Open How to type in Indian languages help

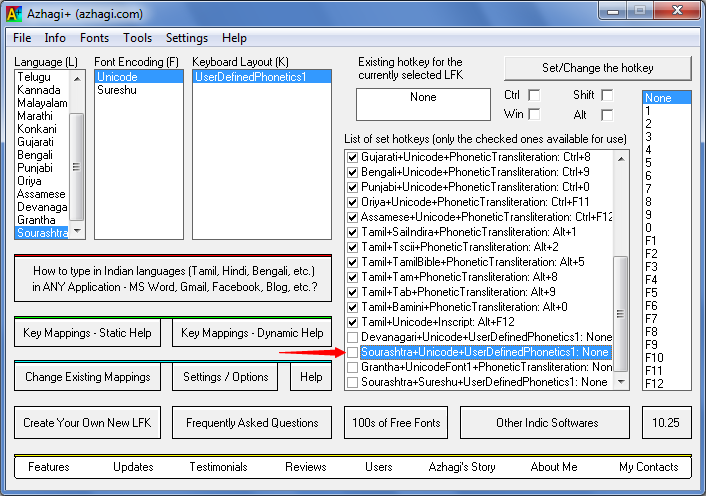(173, 279)
